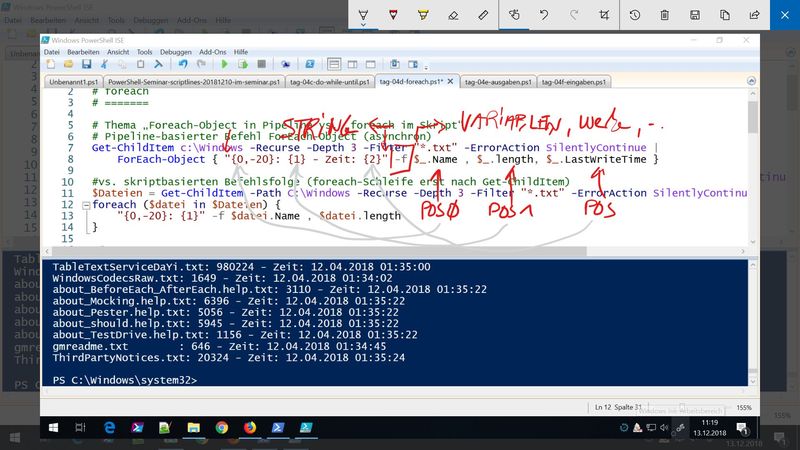Undo the last edit in ISE toolbar
The width and height of the screenshot is (800, 450).
click(183, 64)
